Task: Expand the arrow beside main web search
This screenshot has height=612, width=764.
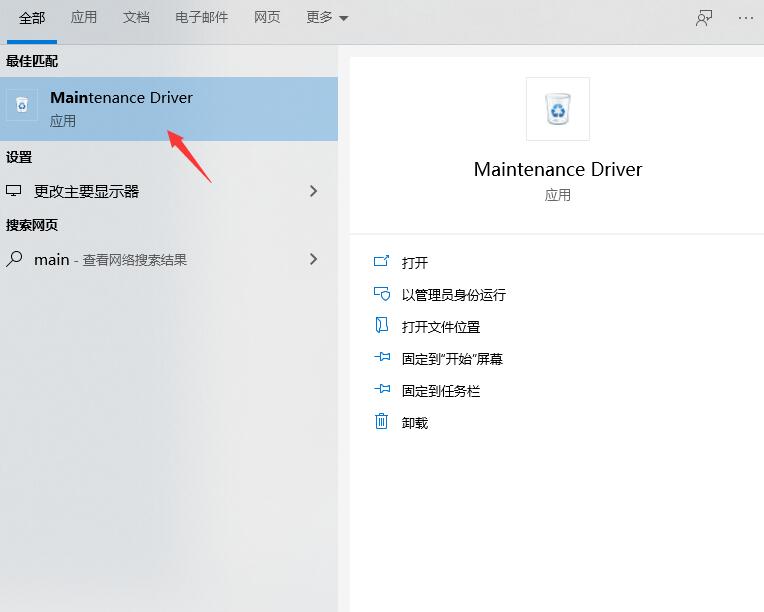Action: 313,259
